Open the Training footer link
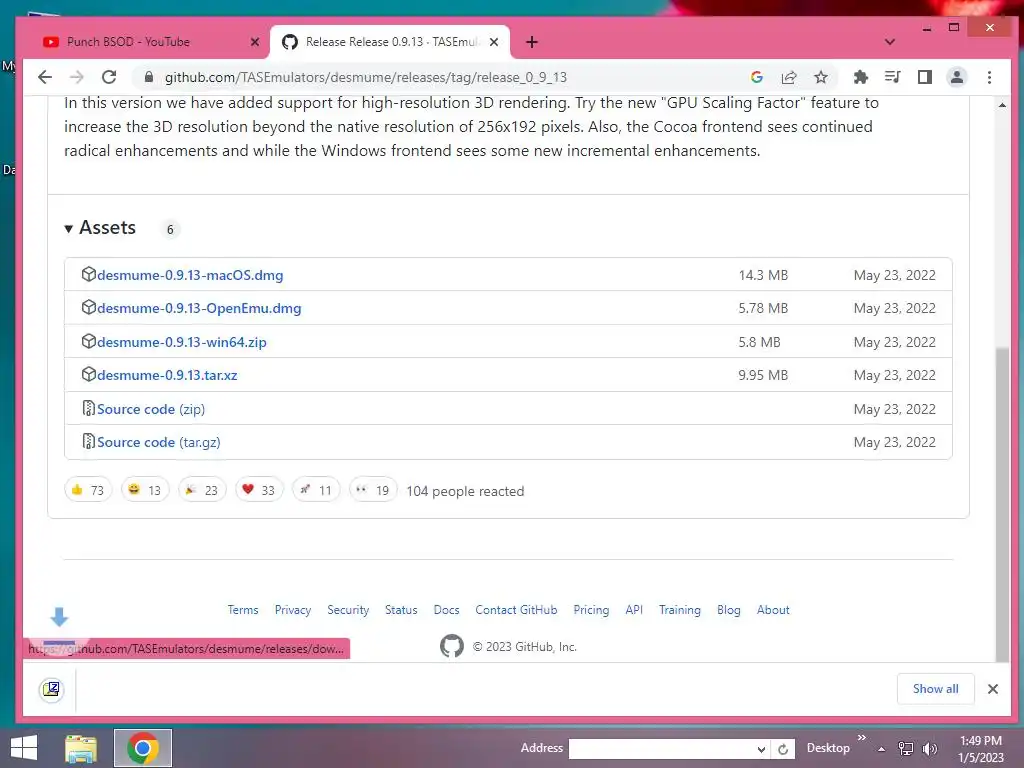The width and height of the screenshot is (1024, 768). point(680,610)
